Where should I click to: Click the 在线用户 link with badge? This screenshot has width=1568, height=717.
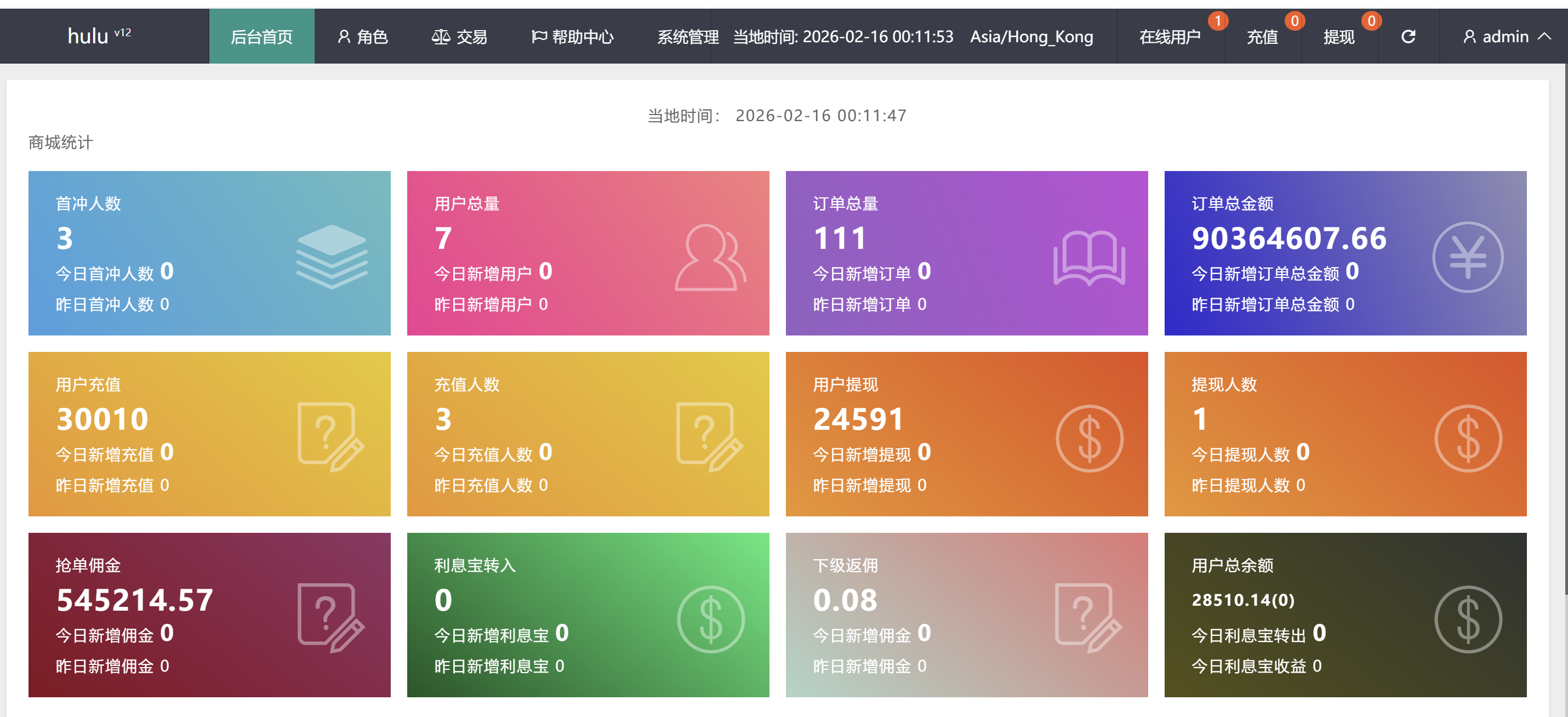tap(1170, 37)
